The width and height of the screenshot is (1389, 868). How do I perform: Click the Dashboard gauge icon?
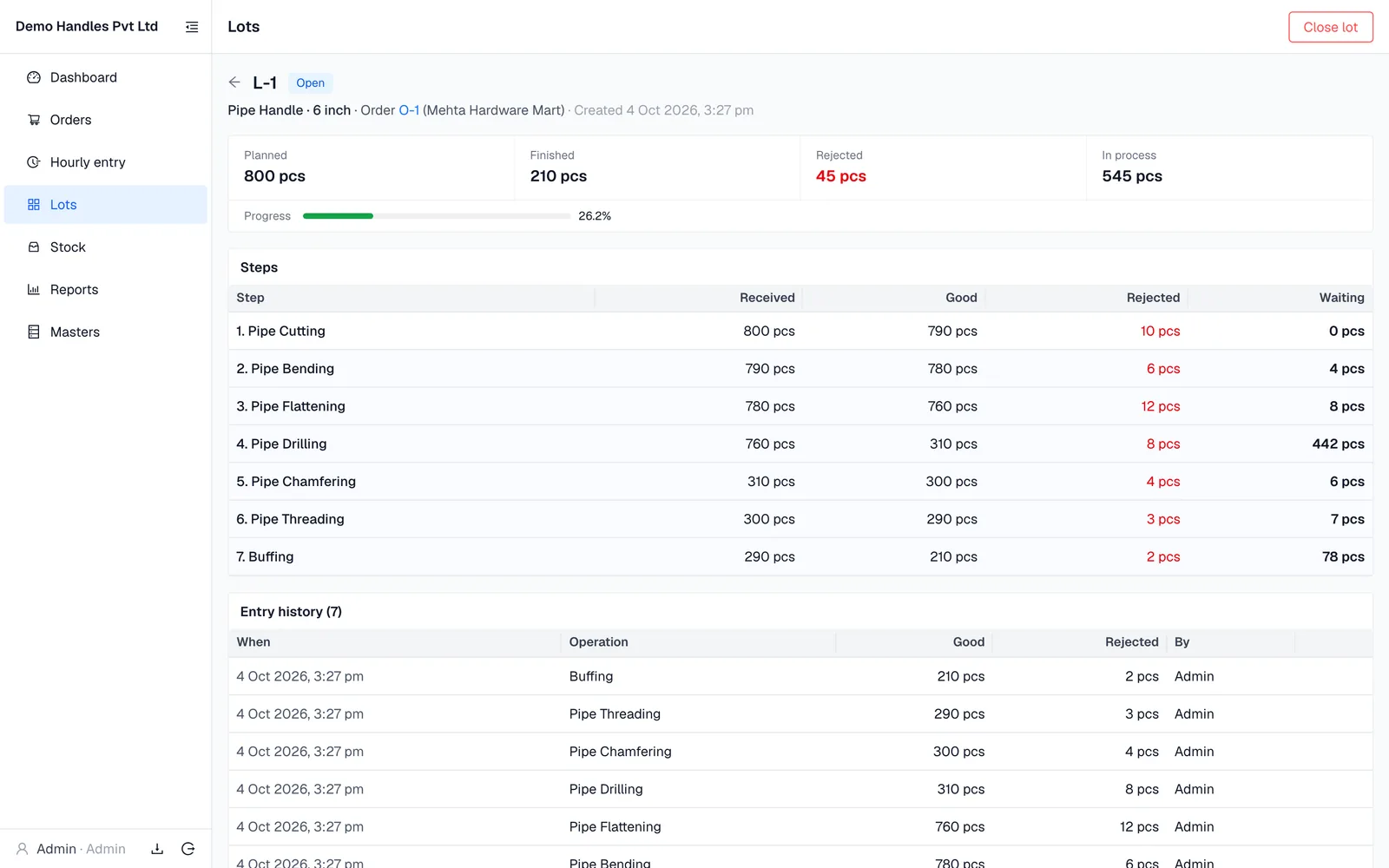pyautogui.click(x=34, y=77)
